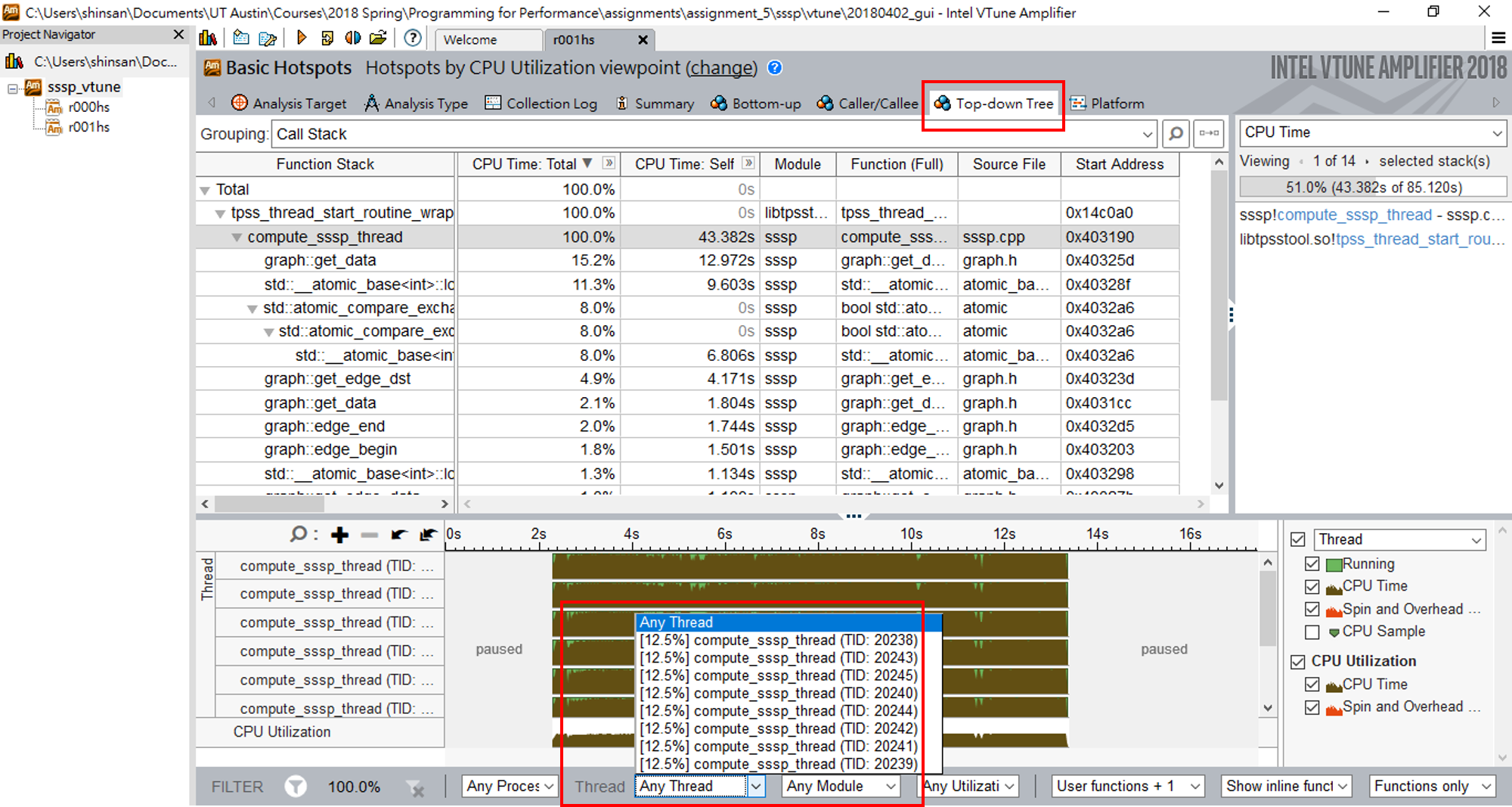Open the Platform tab
Screen dimensions: 1512x807
coord(1108,104)
